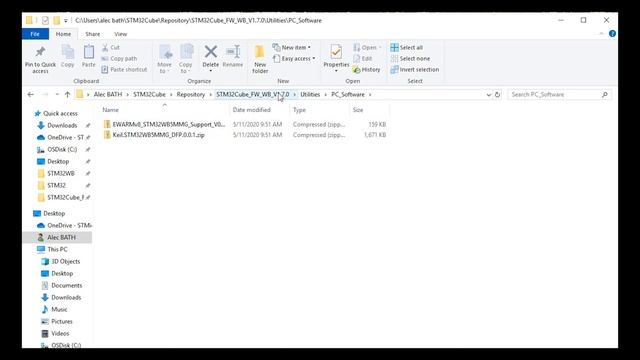Open the STM32Cube_F pinned folder
The image size is (640, 360).
tap(65, 198)
